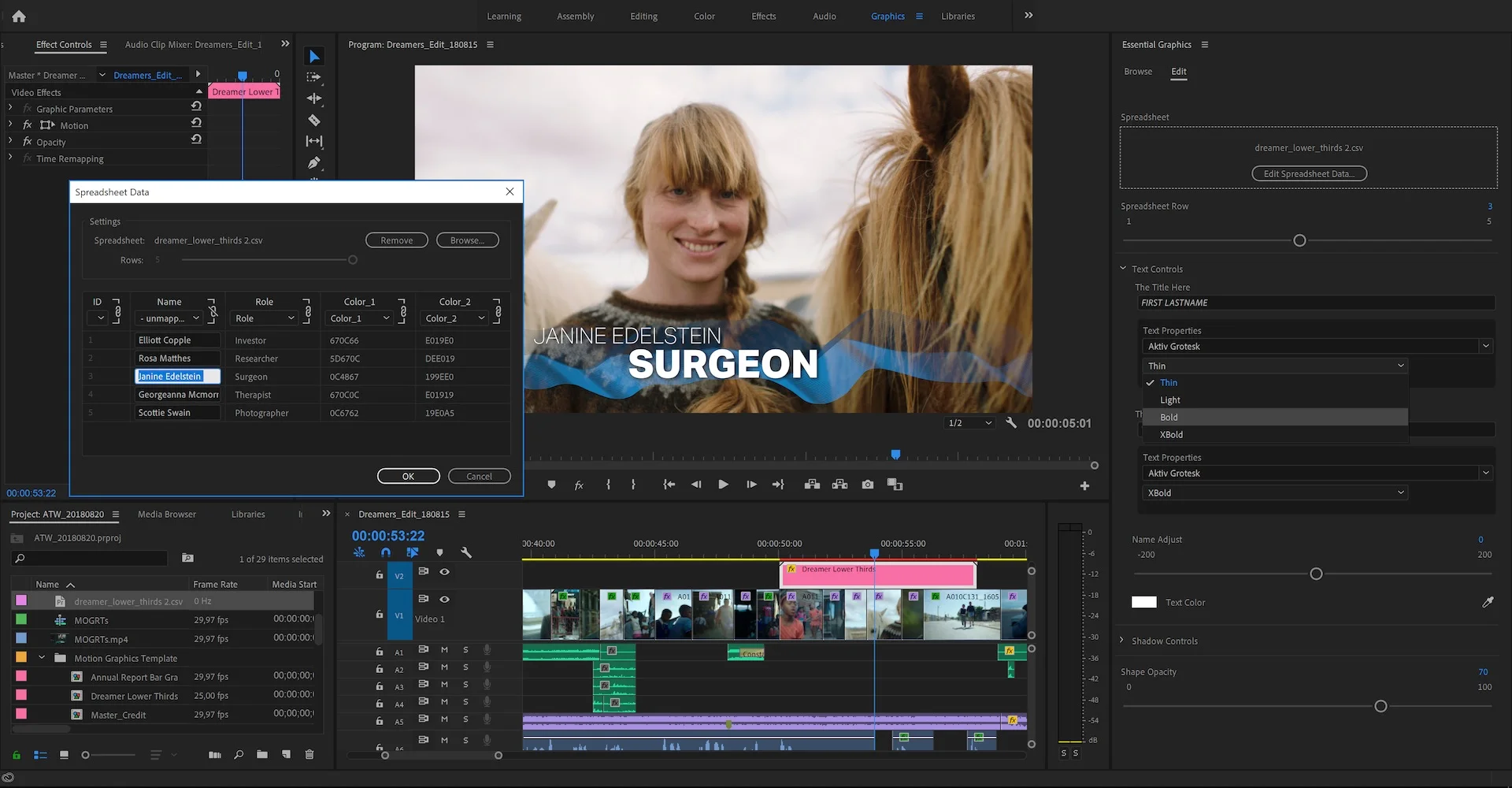Image resolution: width=1512 pixels, height=788 pixels.
Task: Mute audio track A1
Action: pos(444,650)
